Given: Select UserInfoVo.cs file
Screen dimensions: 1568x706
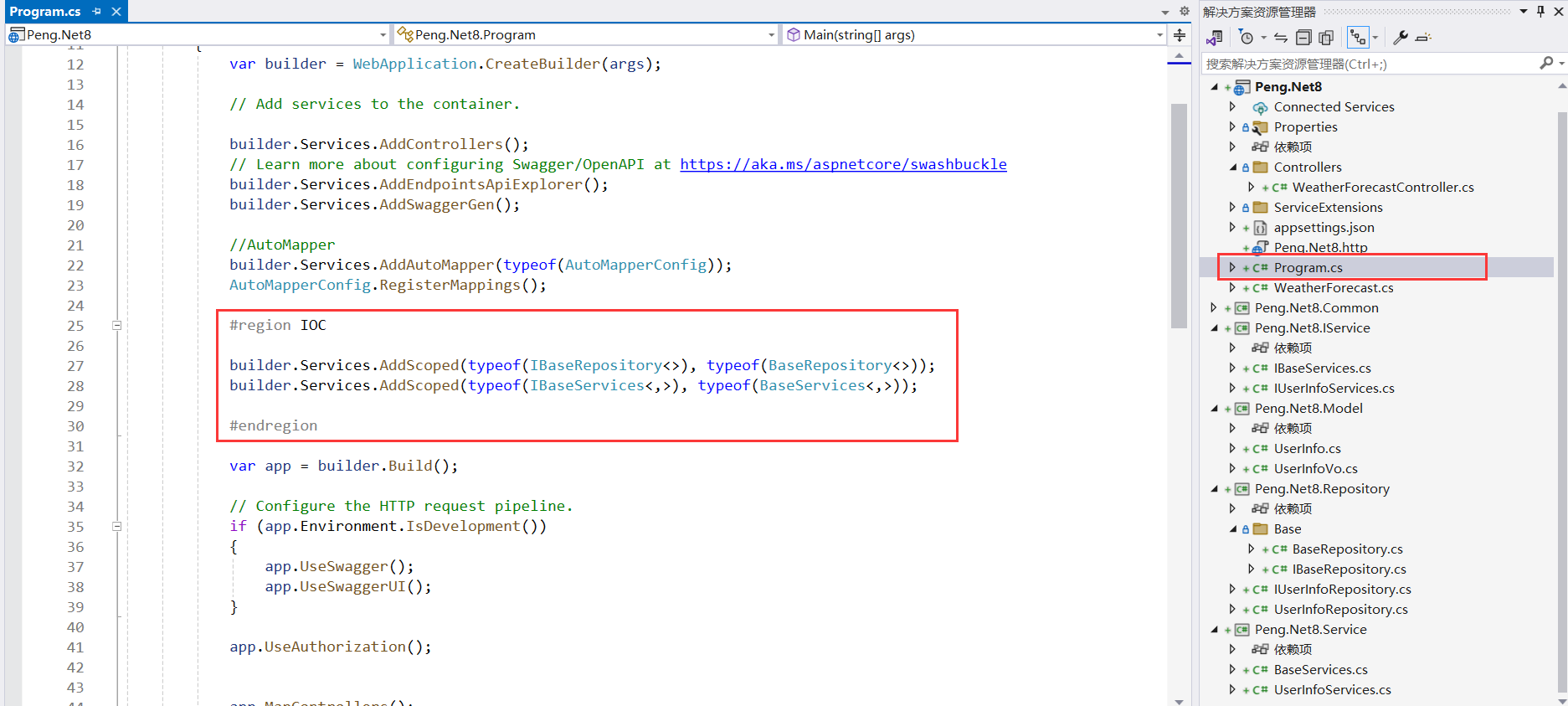Looking at the screenshot, I should [x=1315, y=469].
